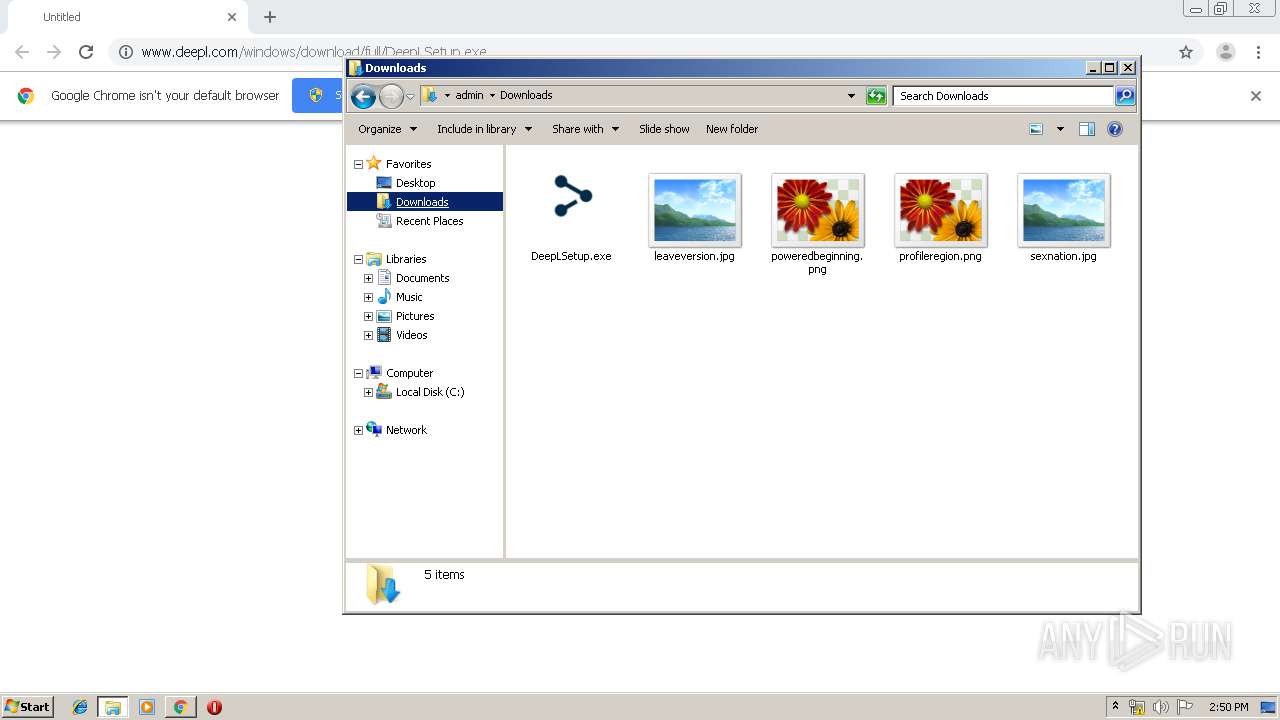The height and width of the screenshot is (720, 1280).
Task: Click the admin breadcrumb in the address bar
Action: pyautogui.click(x=469, y=96)
